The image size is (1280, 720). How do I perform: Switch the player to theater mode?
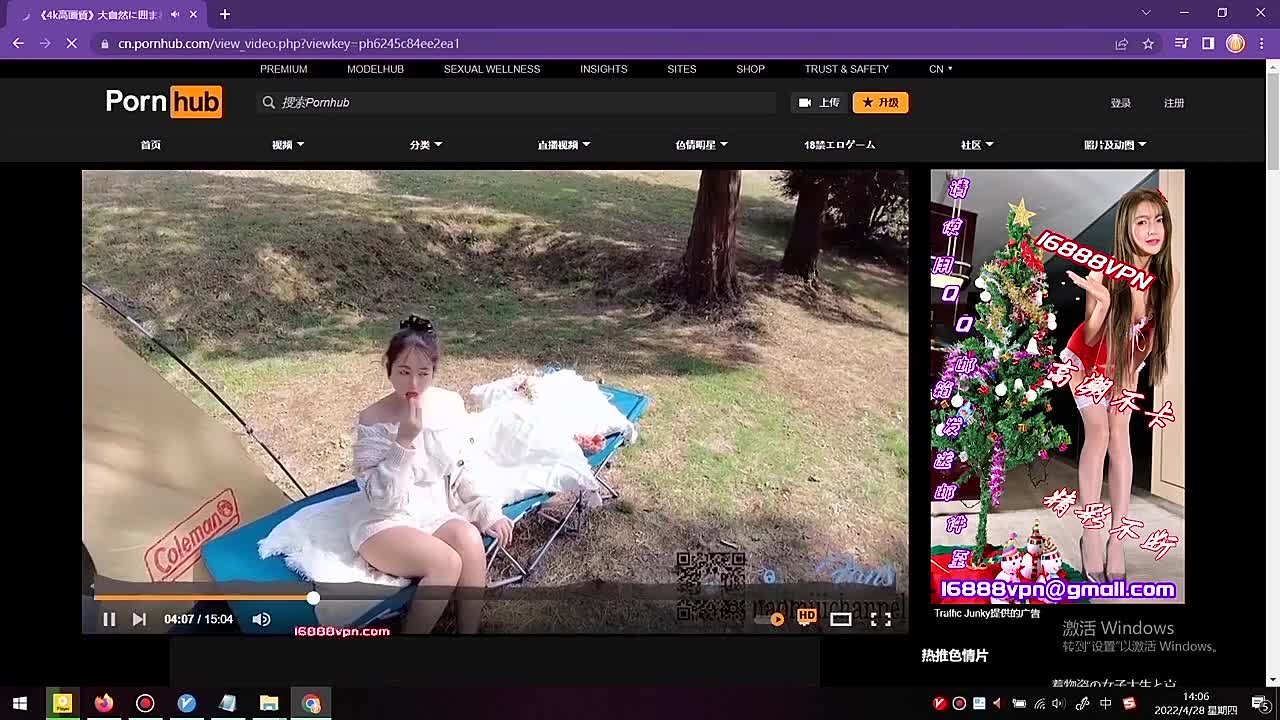tap(841, 619)
